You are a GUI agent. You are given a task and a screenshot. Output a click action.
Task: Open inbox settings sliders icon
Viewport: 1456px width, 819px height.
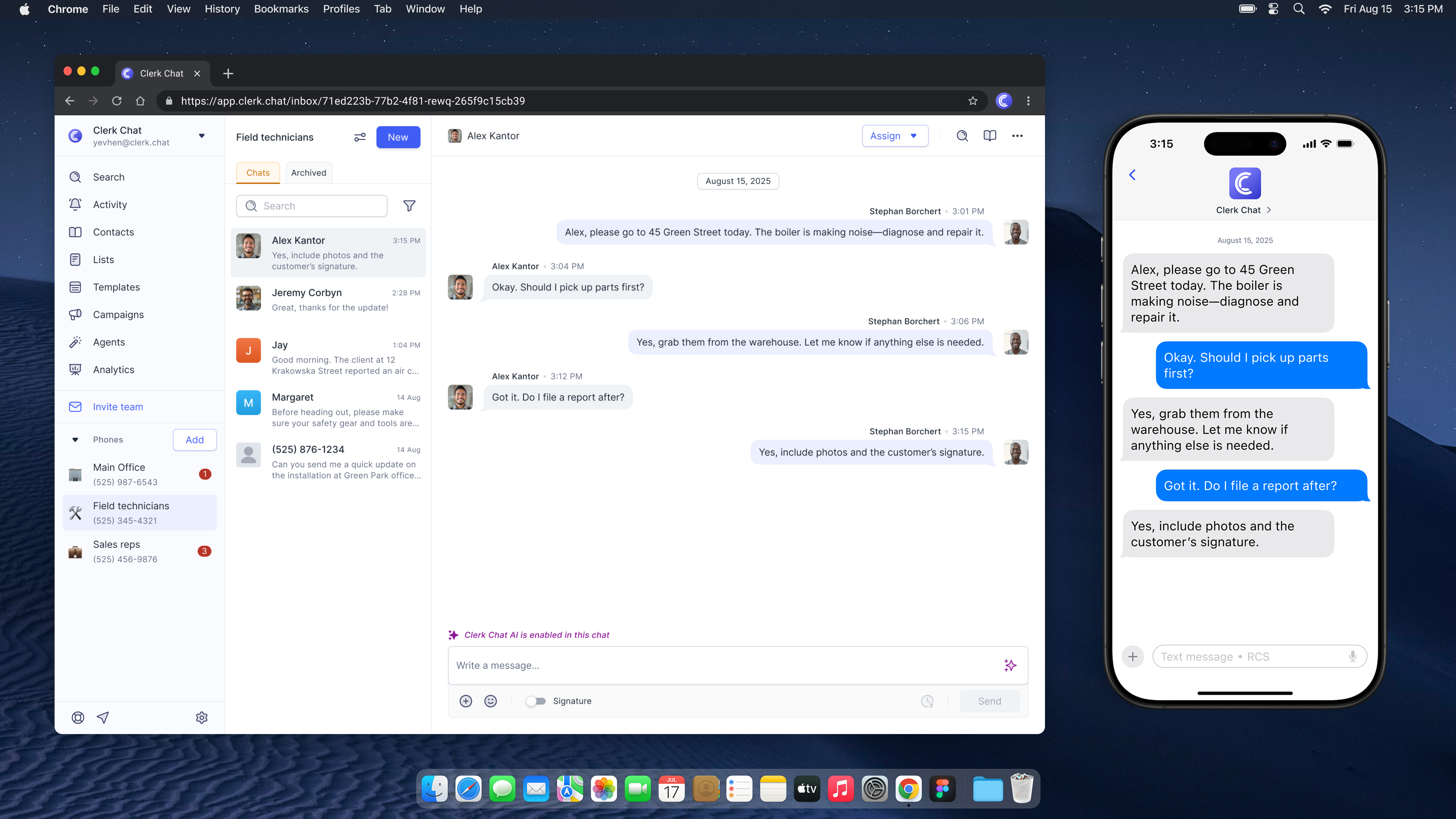pos(360,137)
